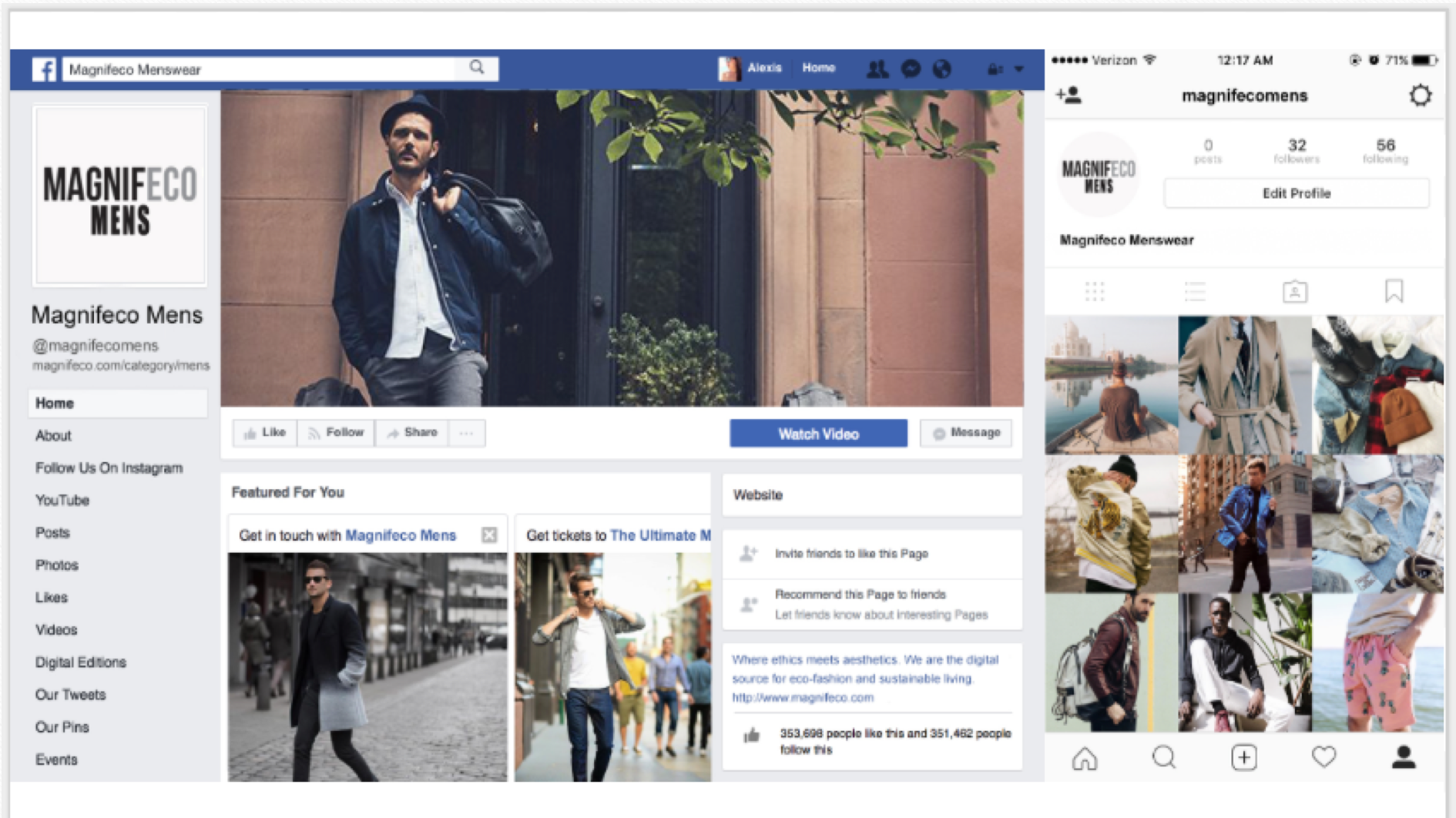1456x818 pixels.
Task: Click Recommend this Page to friends
Action: tap(861, 595)
